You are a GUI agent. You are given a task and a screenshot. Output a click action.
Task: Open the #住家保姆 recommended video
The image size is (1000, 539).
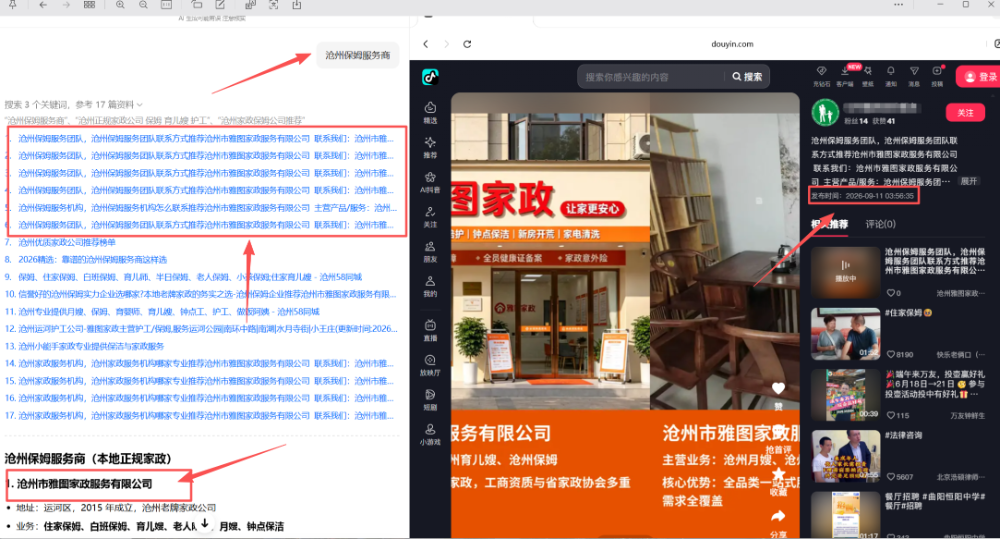click(x=845, y=334)
